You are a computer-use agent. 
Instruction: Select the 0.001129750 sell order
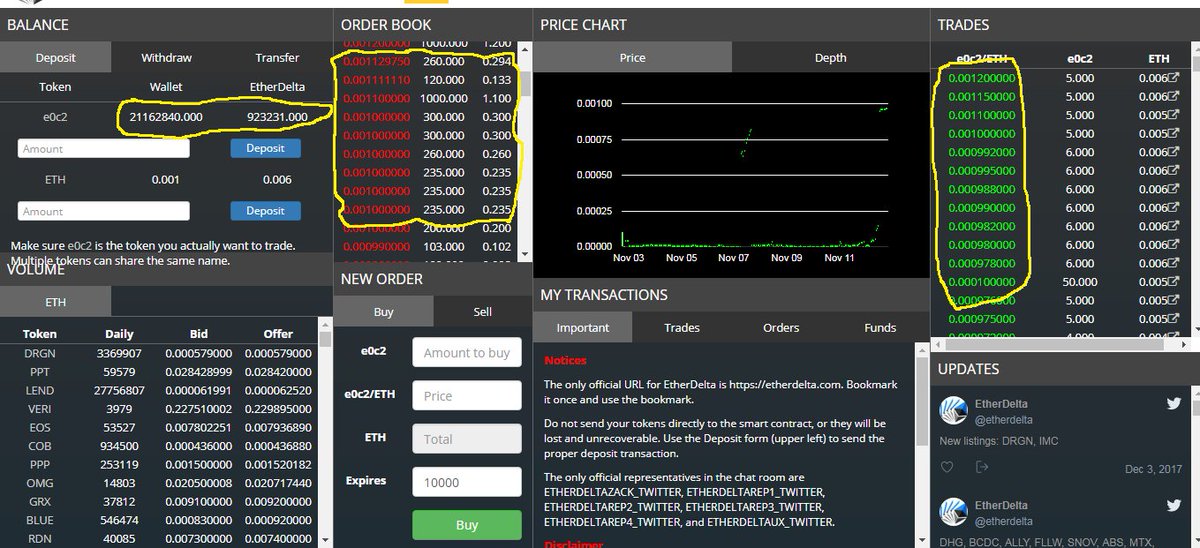coord(427,61)
